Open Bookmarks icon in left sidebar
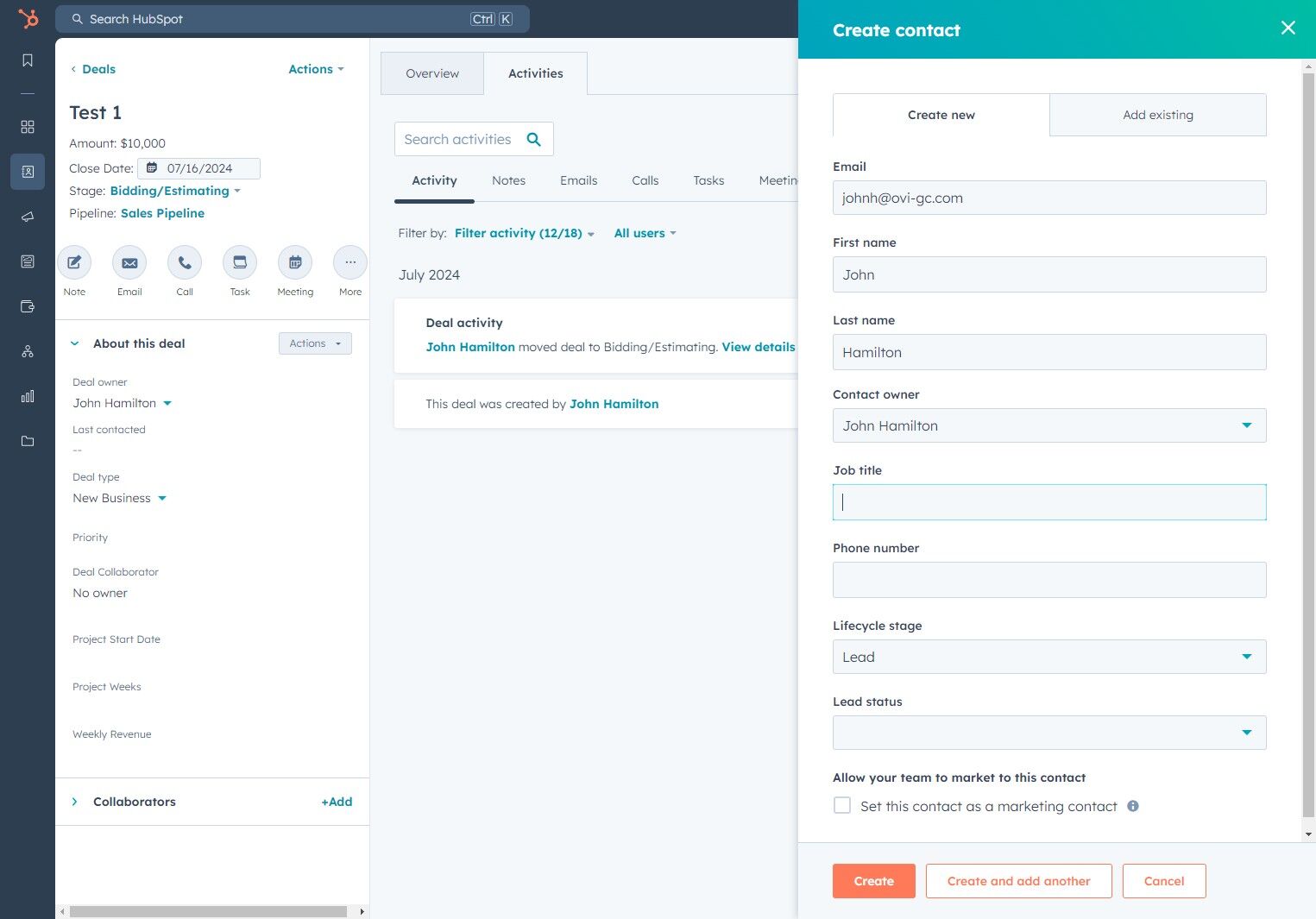Screen dimensions: 1316x919 (28, 60)
